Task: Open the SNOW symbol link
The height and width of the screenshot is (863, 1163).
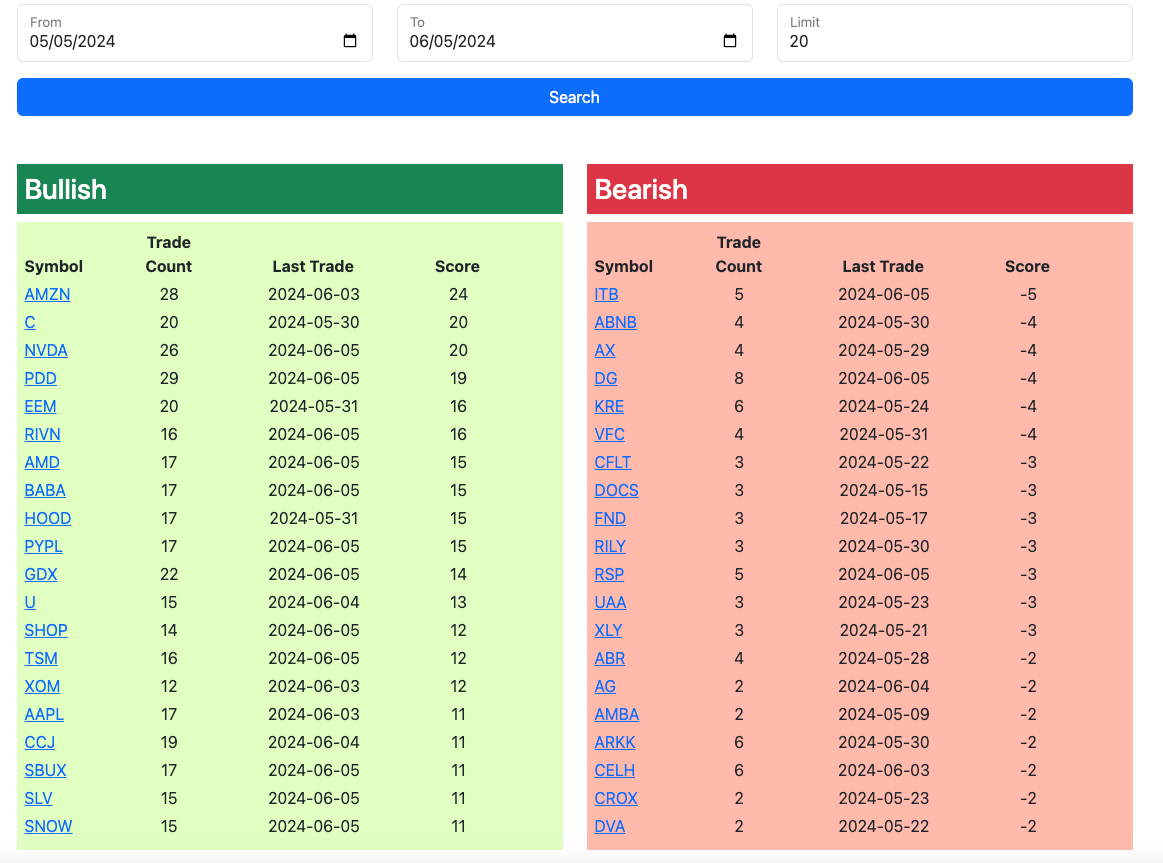Action: coord(48,827)
